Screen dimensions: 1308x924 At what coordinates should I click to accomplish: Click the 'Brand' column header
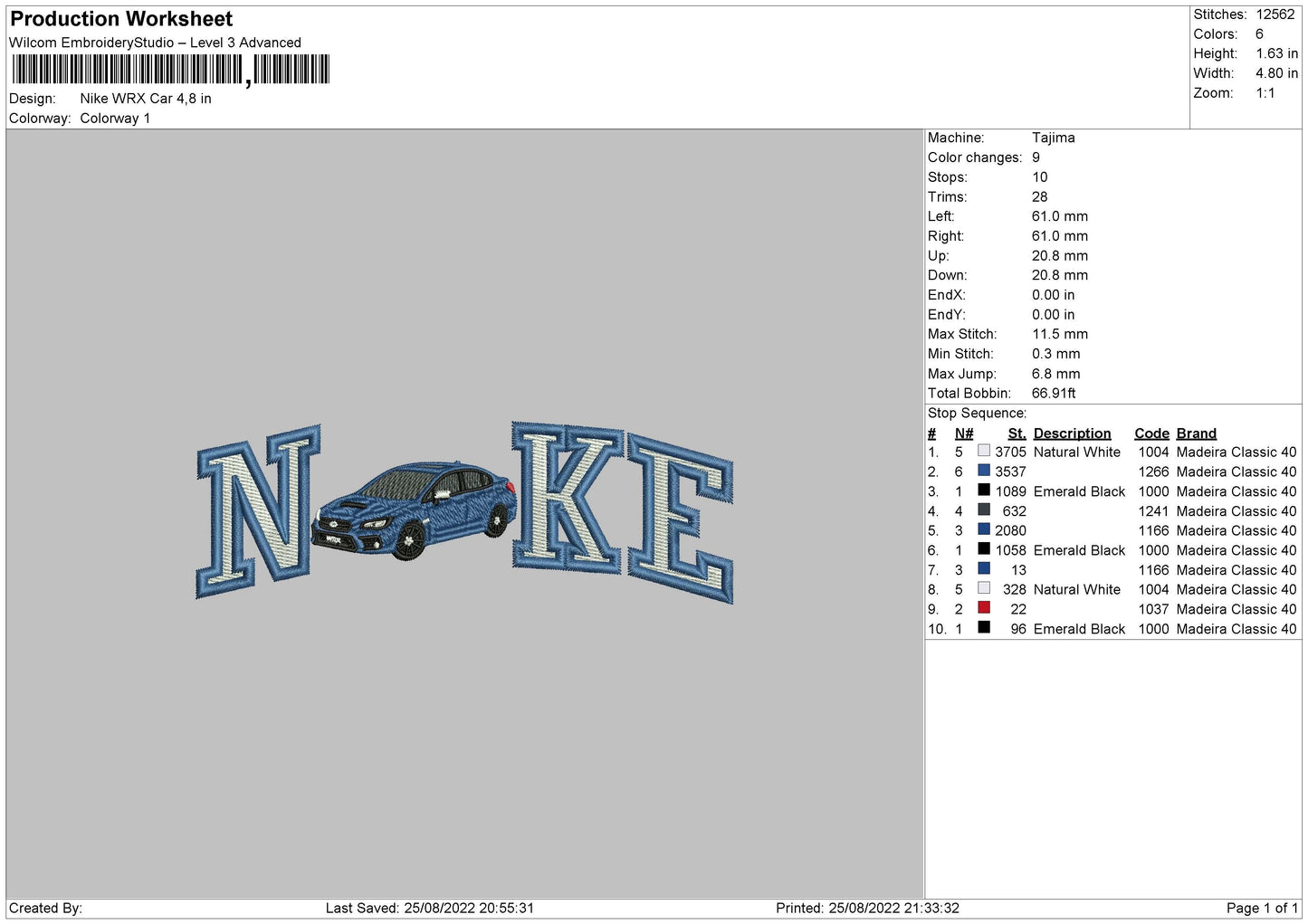pos(1197,433)
